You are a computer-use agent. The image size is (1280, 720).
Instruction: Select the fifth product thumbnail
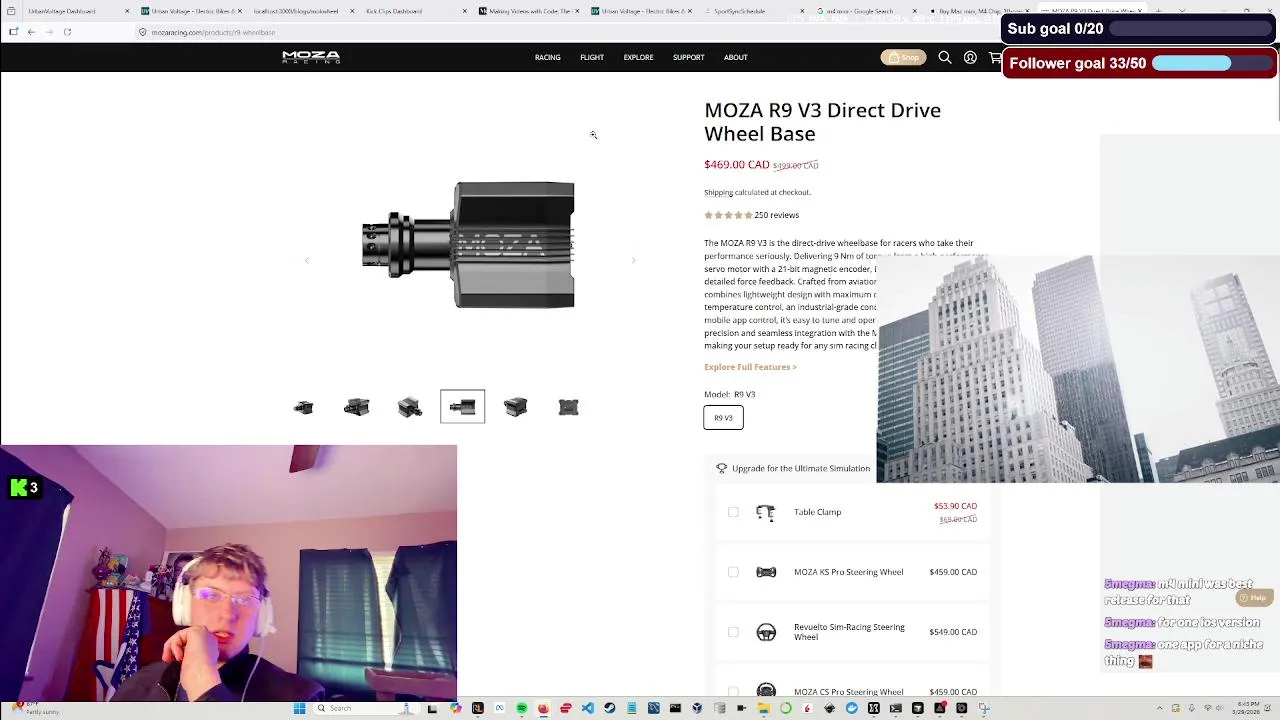pos(516,407)
